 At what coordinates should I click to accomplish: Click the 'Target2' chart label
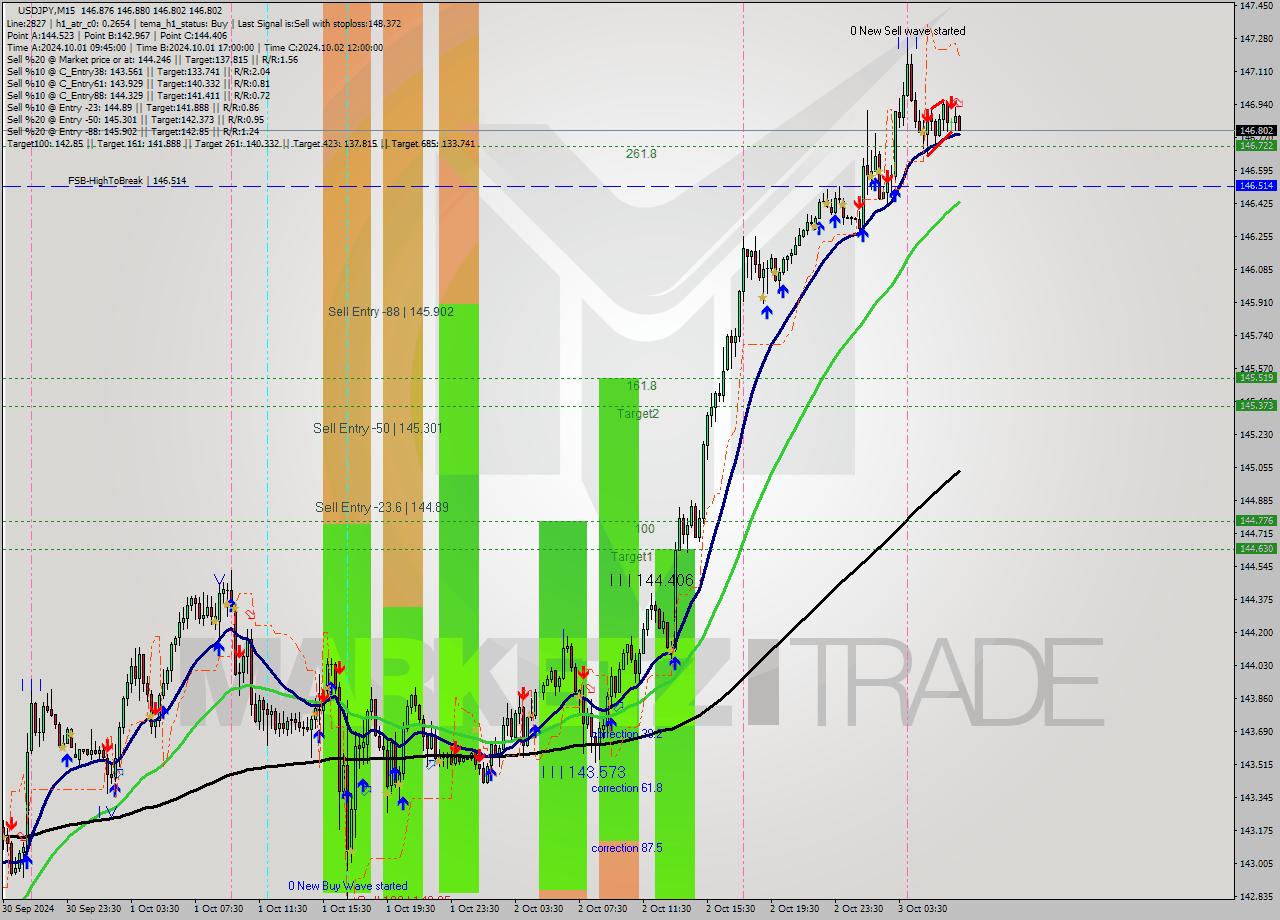pos(638,413)
